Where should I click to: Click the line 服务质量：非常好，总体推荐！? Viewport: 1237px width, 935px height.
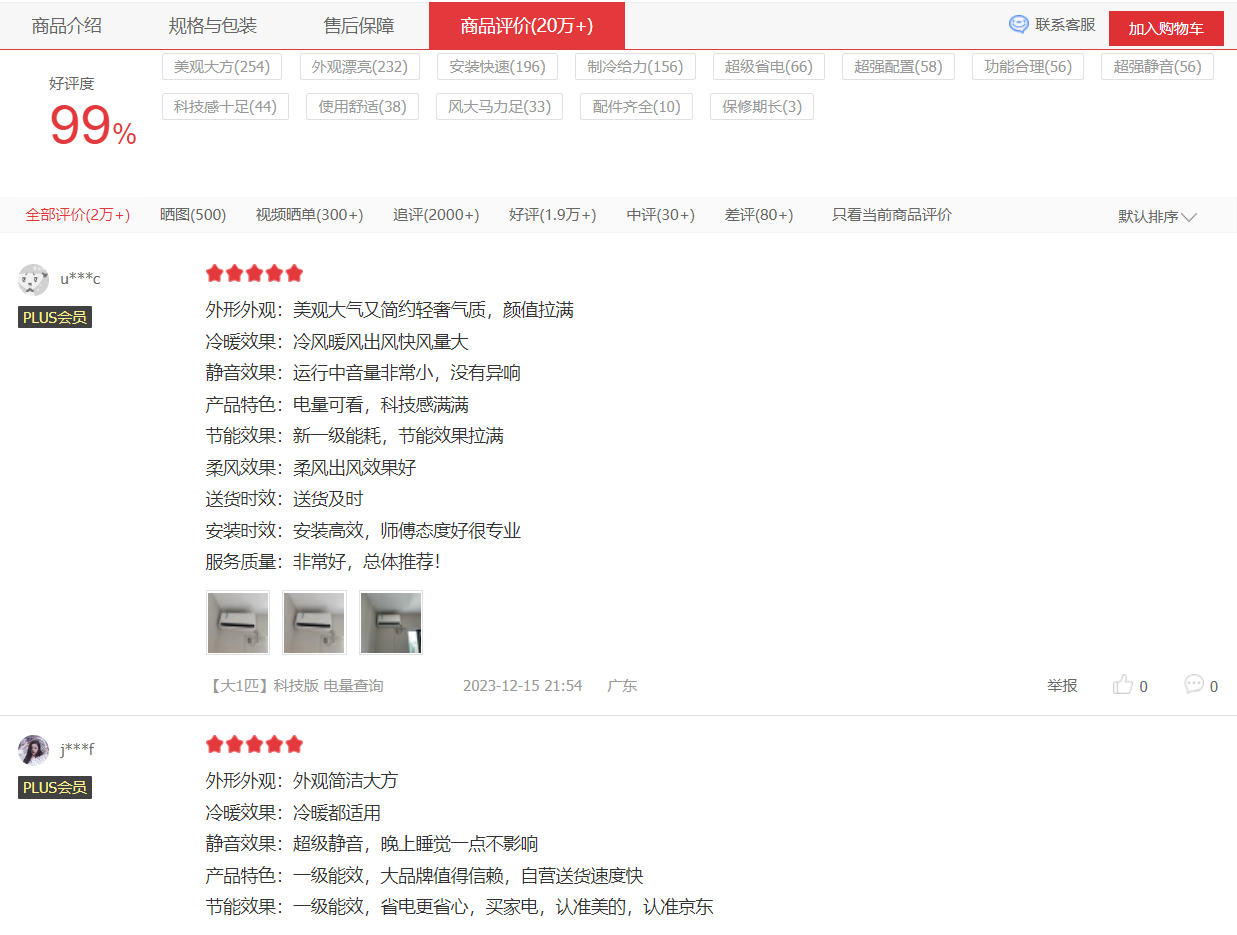(323, 562)
